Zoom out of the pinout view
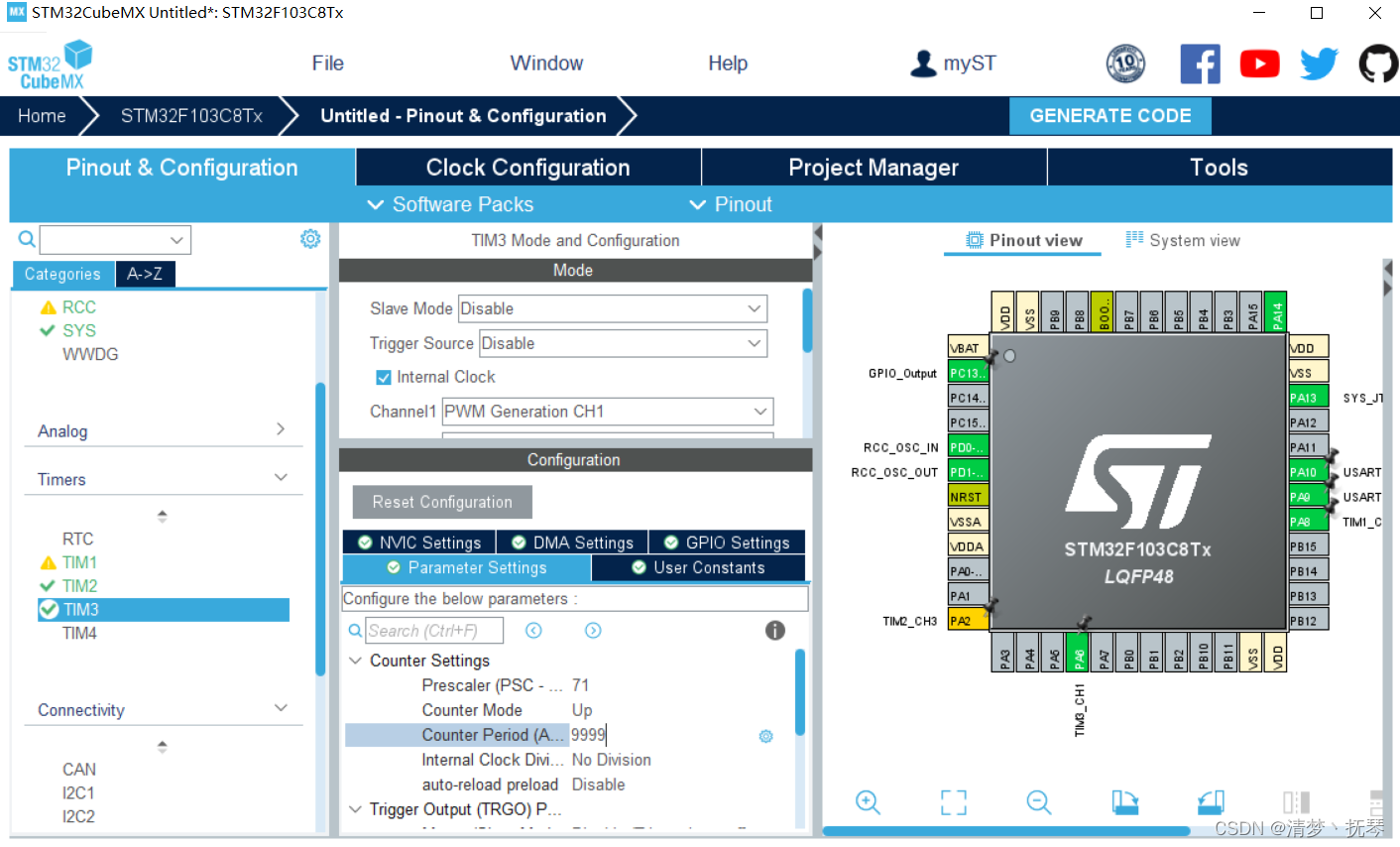1400x847 pixels. [x=1038, y=802]
